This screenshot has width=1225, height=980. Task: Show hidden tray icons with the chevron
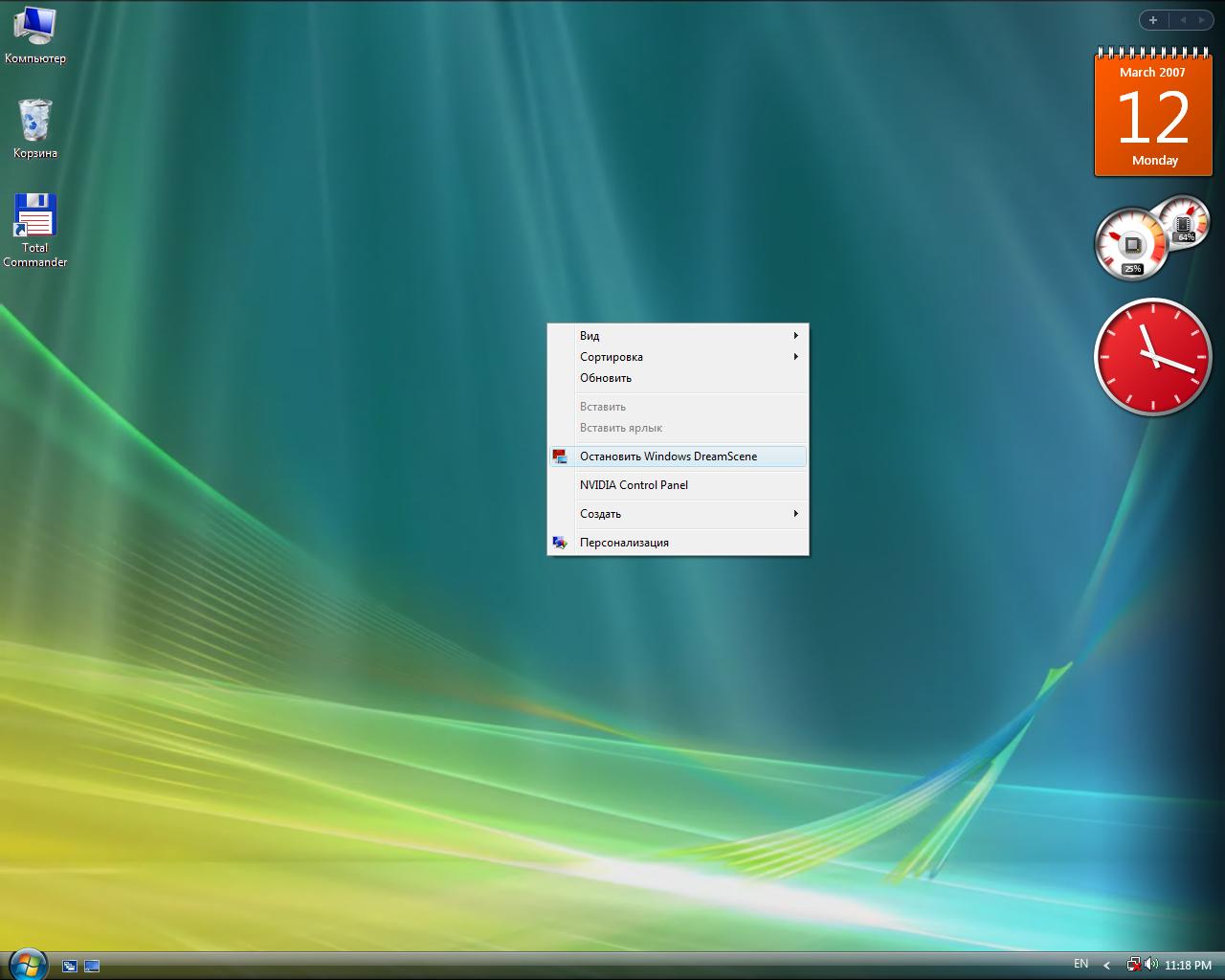point(1107,965)
